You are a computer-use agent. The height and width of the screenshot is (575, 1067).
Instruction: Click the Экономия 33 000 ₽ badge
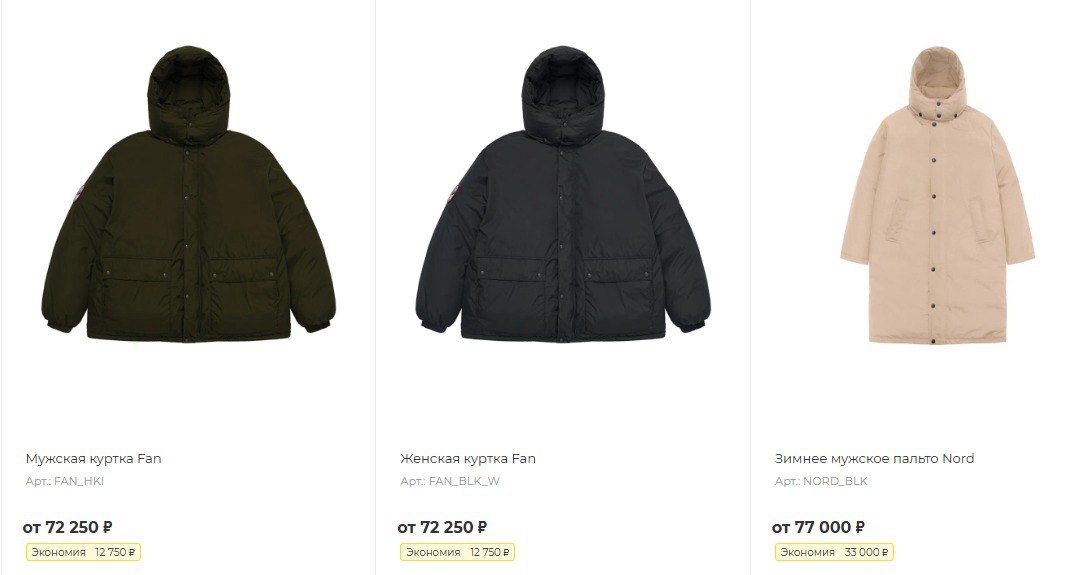point(834,552)
